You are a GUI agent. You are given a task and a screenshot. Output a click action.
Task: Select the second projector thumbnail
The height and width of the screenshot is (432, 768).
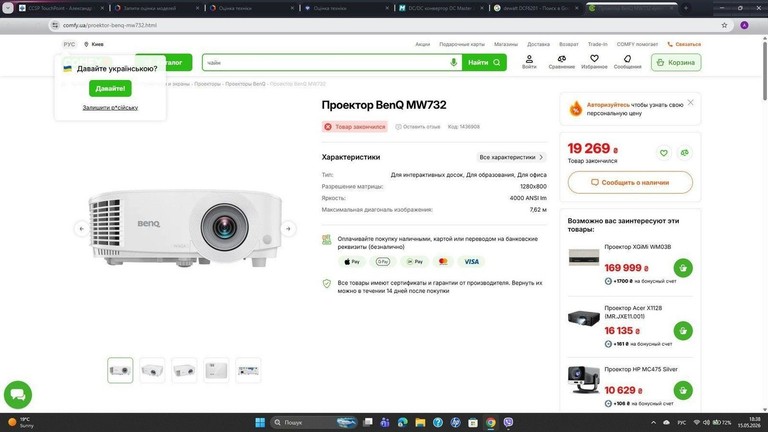[x=152, y=370]
